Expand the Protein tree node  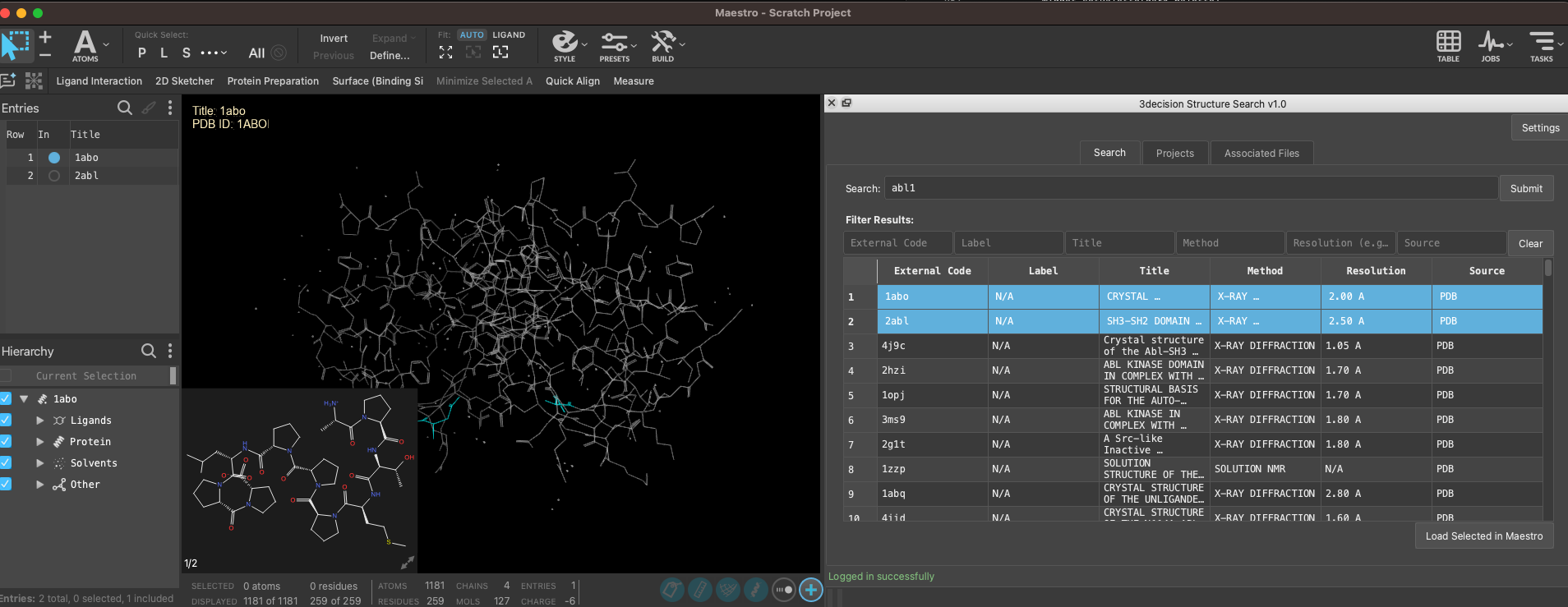pos(39,441)
